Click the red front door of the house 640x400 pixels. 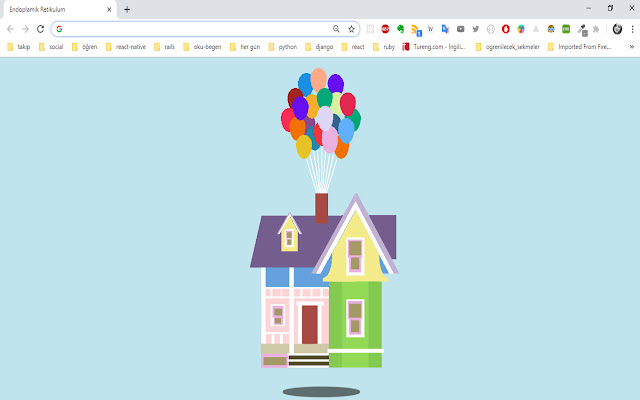point(310,324)
